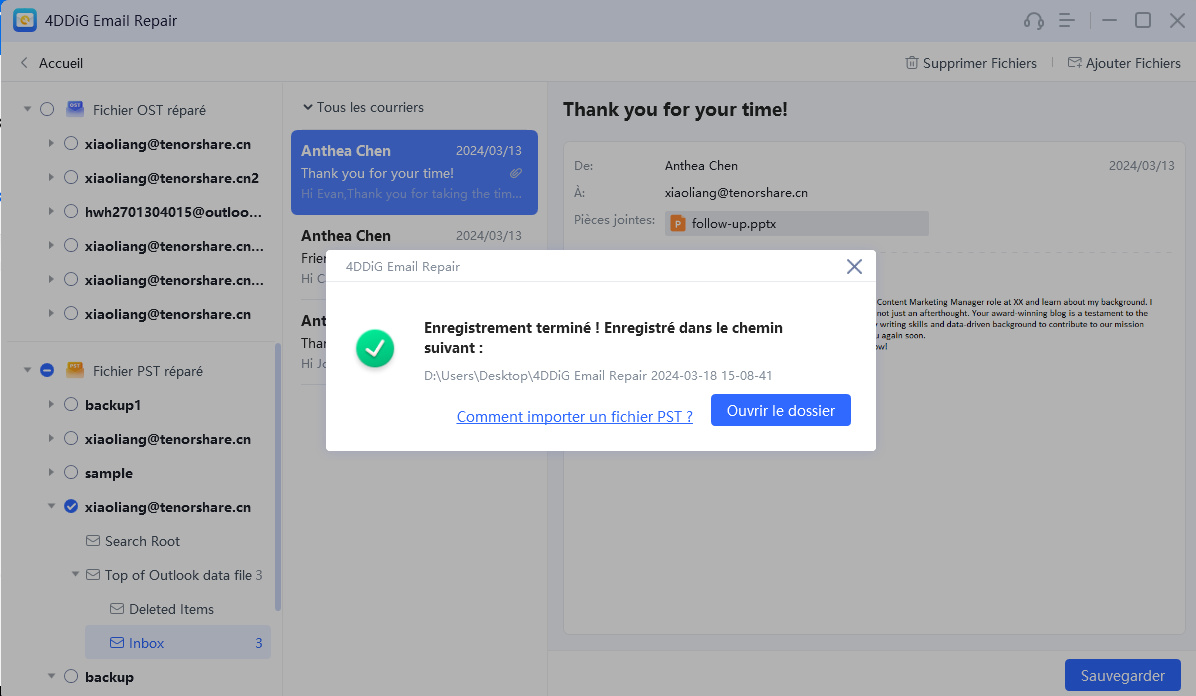Toggle checkbox for first xiaoliang@tenorshare.cn OST account

click(x=71, y=143)
